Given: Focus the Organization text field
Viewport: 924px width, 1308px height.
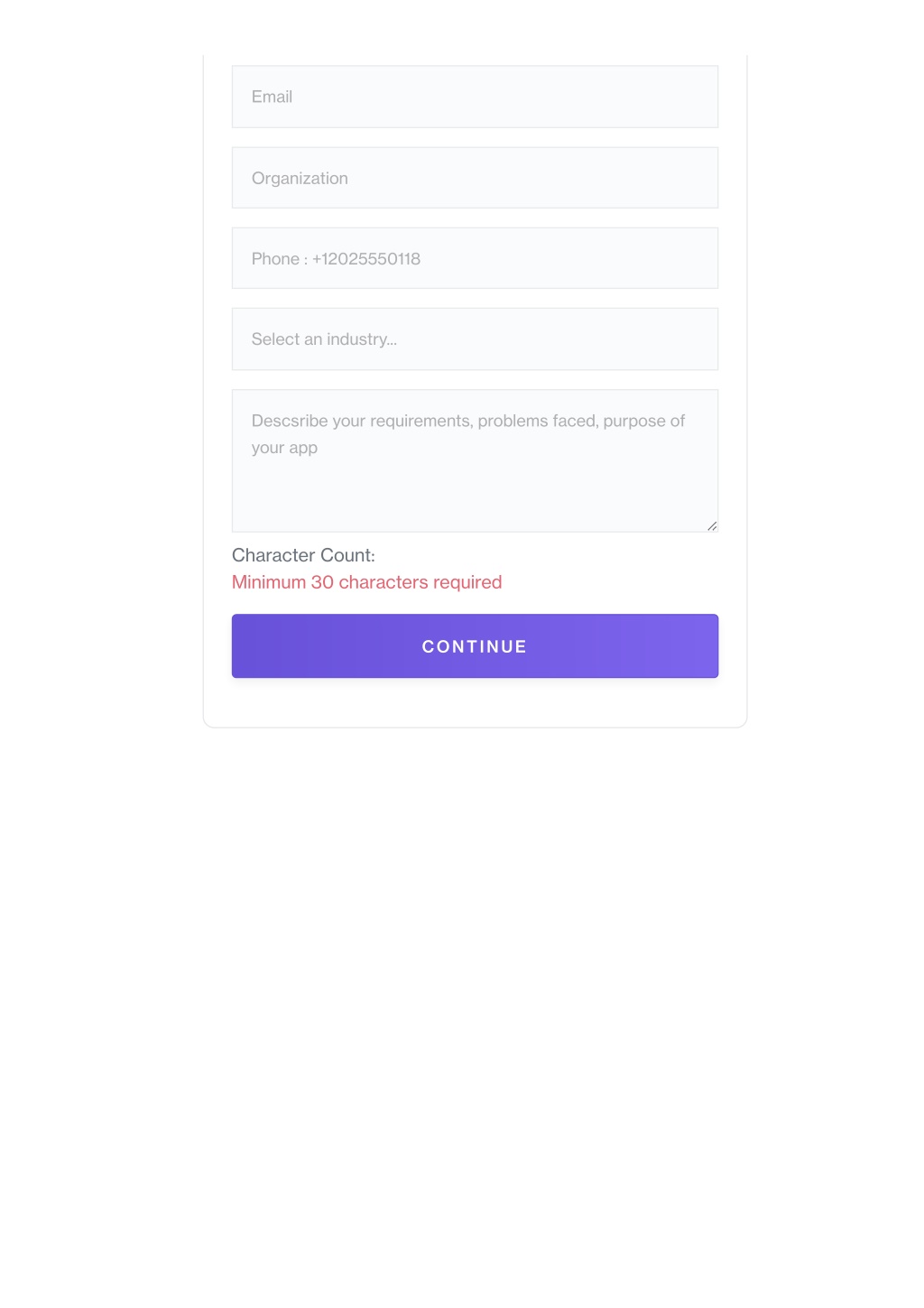Looking at the screenshot, I should click(475, 178).
